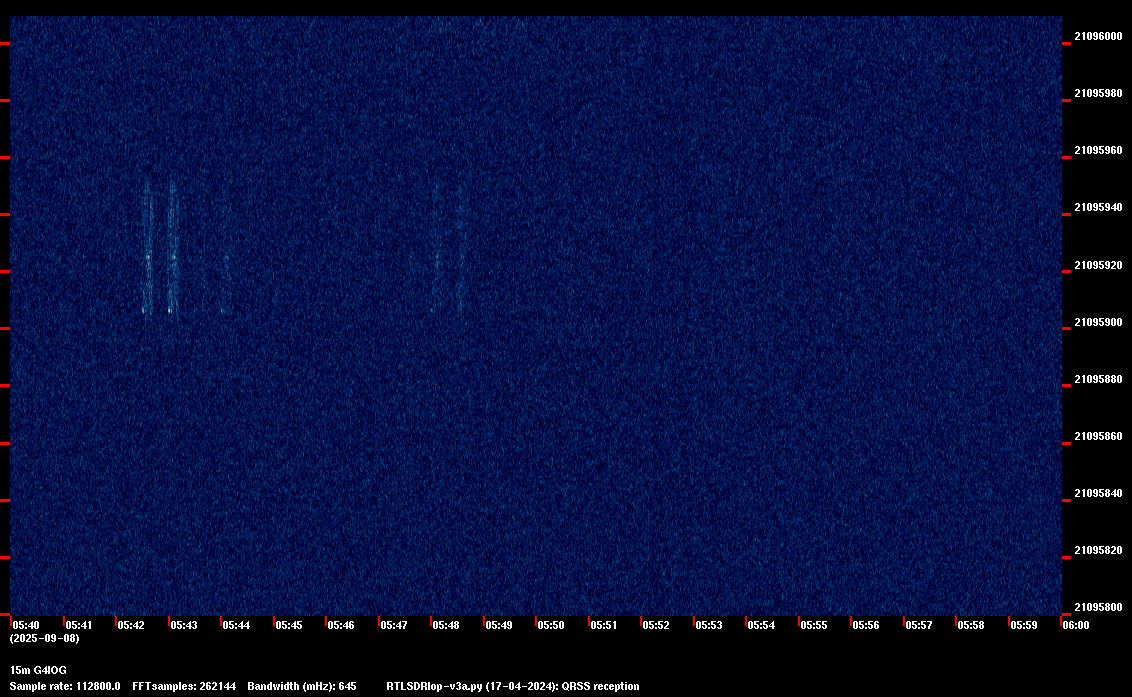Click the 05:57 time axis label
1132x697 pixels.
(918, 625)
